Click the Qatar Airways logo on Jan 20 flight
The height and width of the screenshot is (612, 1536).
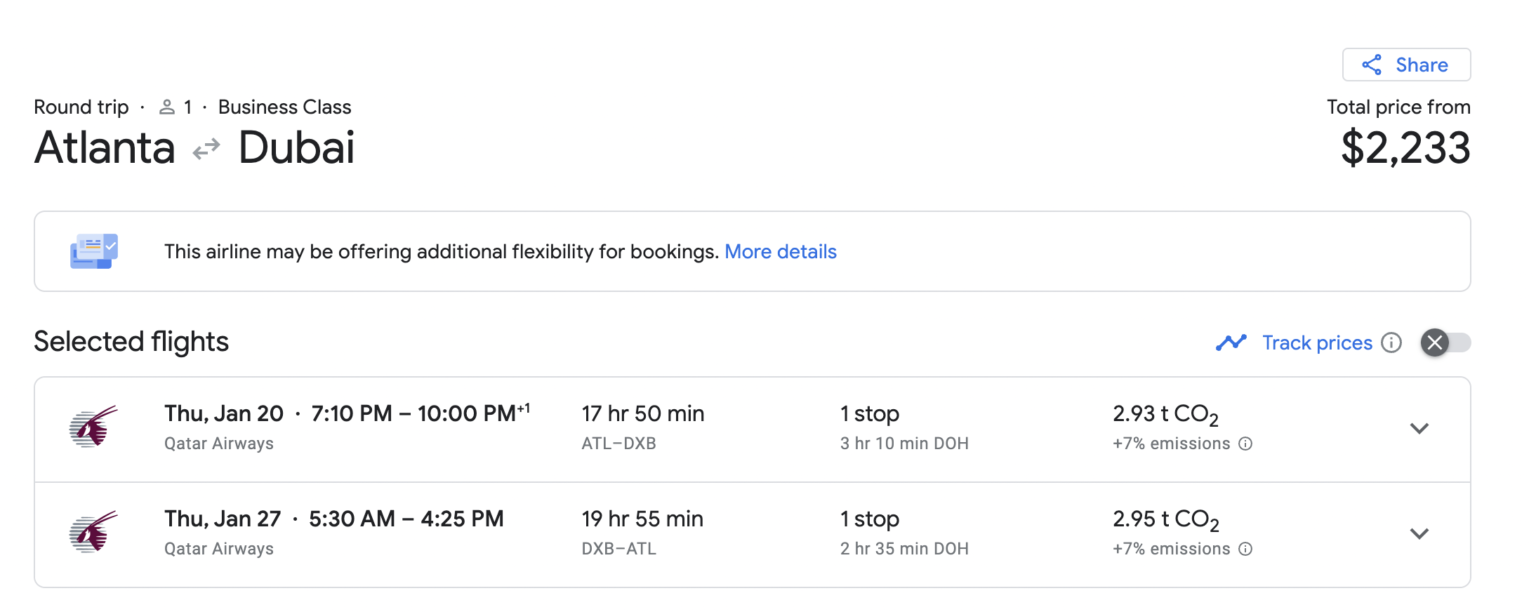pyautogui.click(x=93, y=427)
